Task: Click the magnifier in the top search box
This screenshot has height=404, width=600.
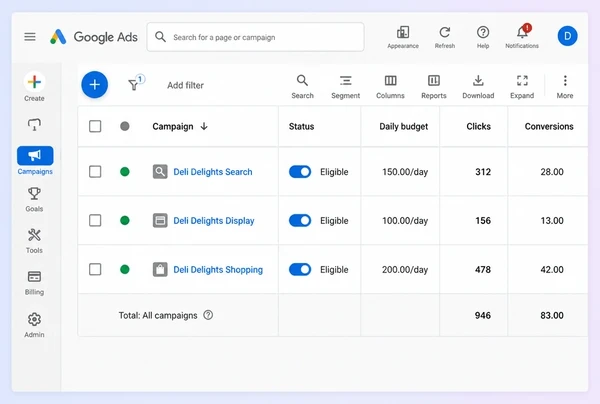Action: point(160,37)
